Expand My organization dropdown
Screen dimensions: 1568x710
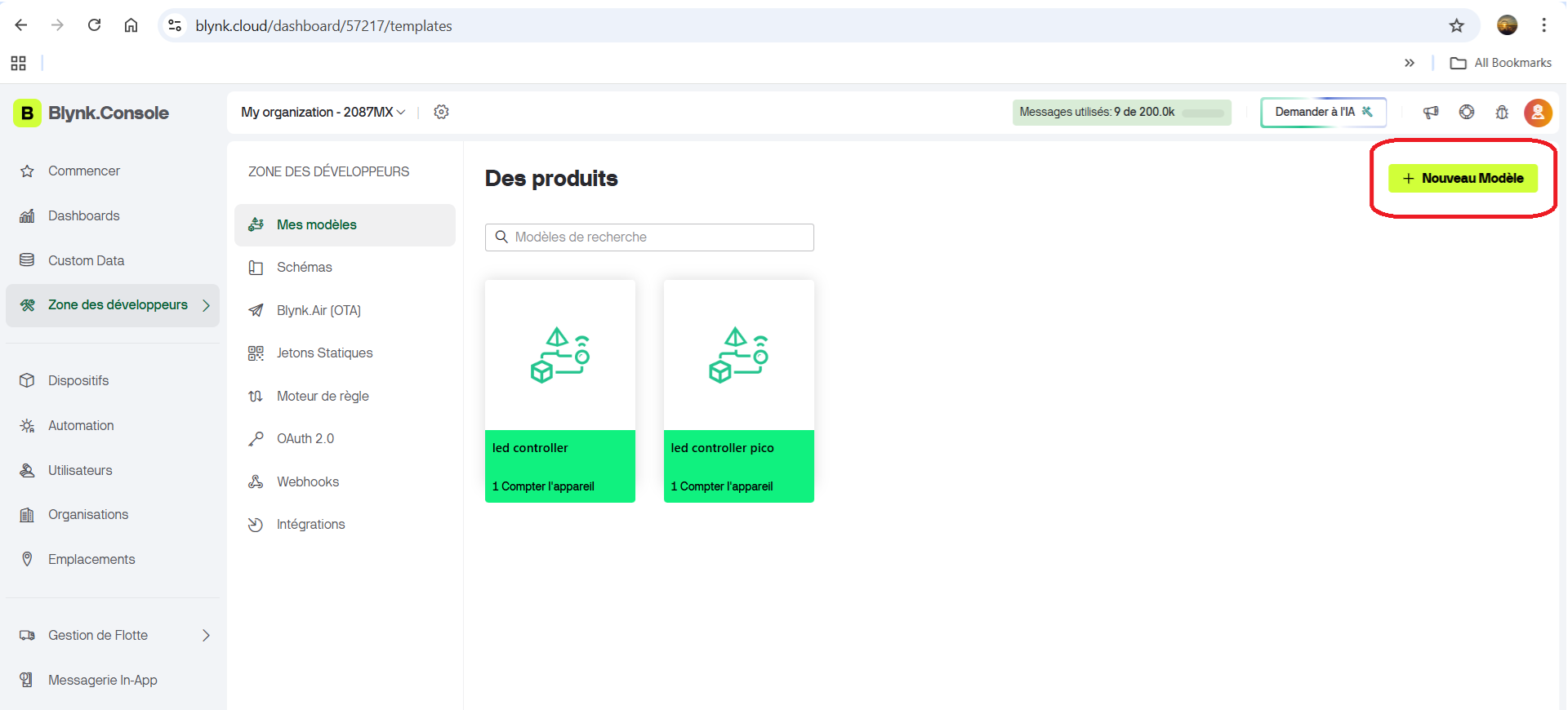pyautogui.click(x=323, y=112)
